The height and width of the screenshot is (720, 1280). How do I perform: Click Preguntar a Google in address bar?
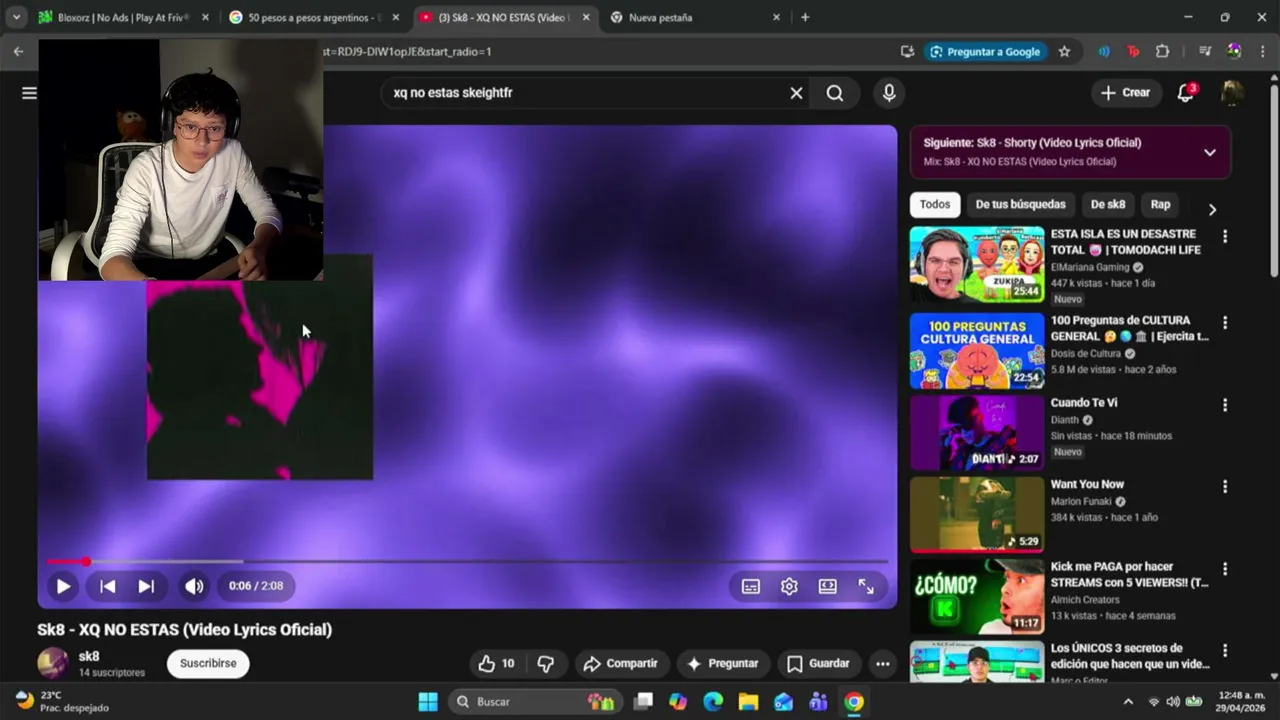pos(985,52)
